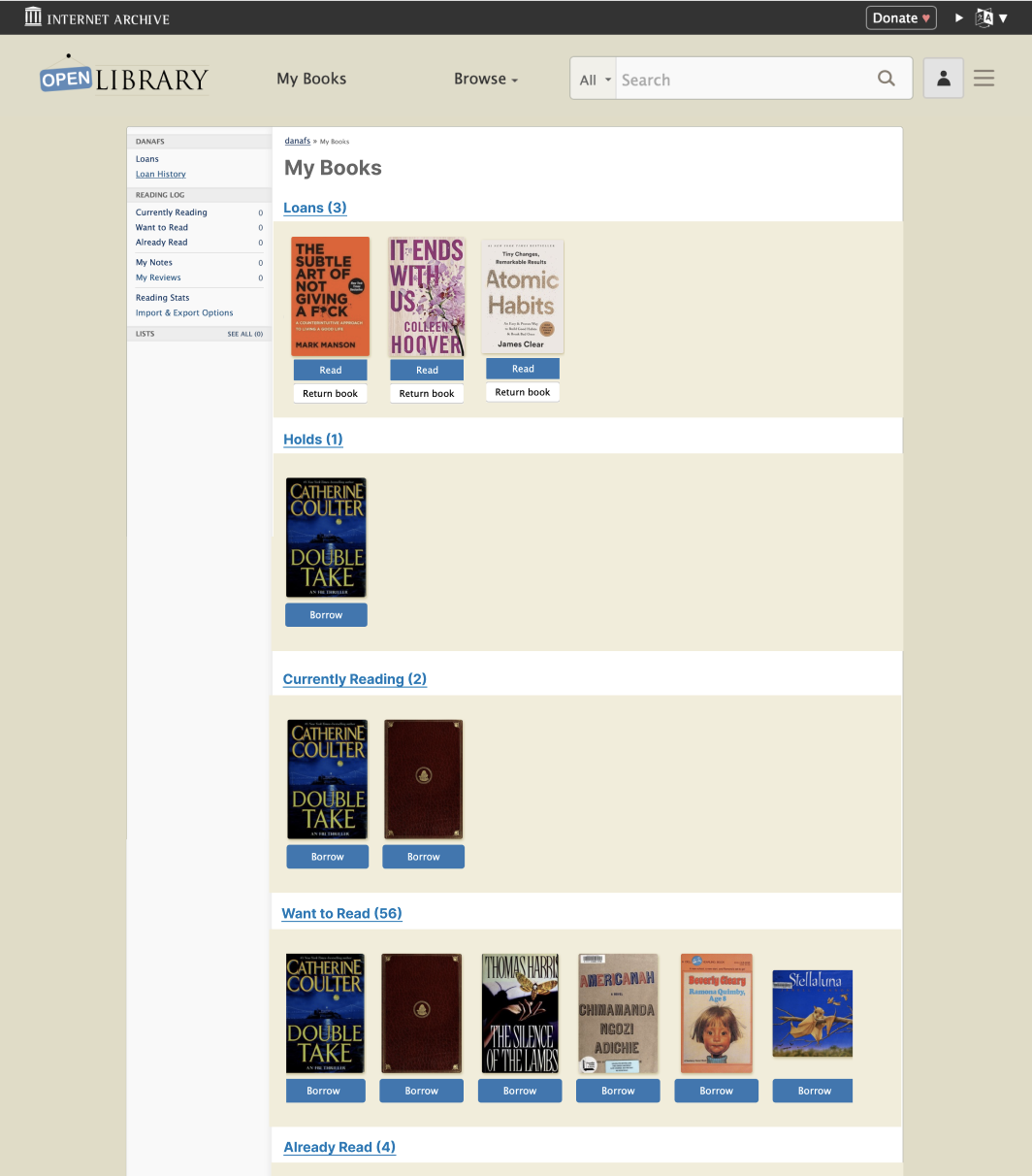Click the search magnifier icon
The image size is (1032, 1176).
(x=886, y=79)
